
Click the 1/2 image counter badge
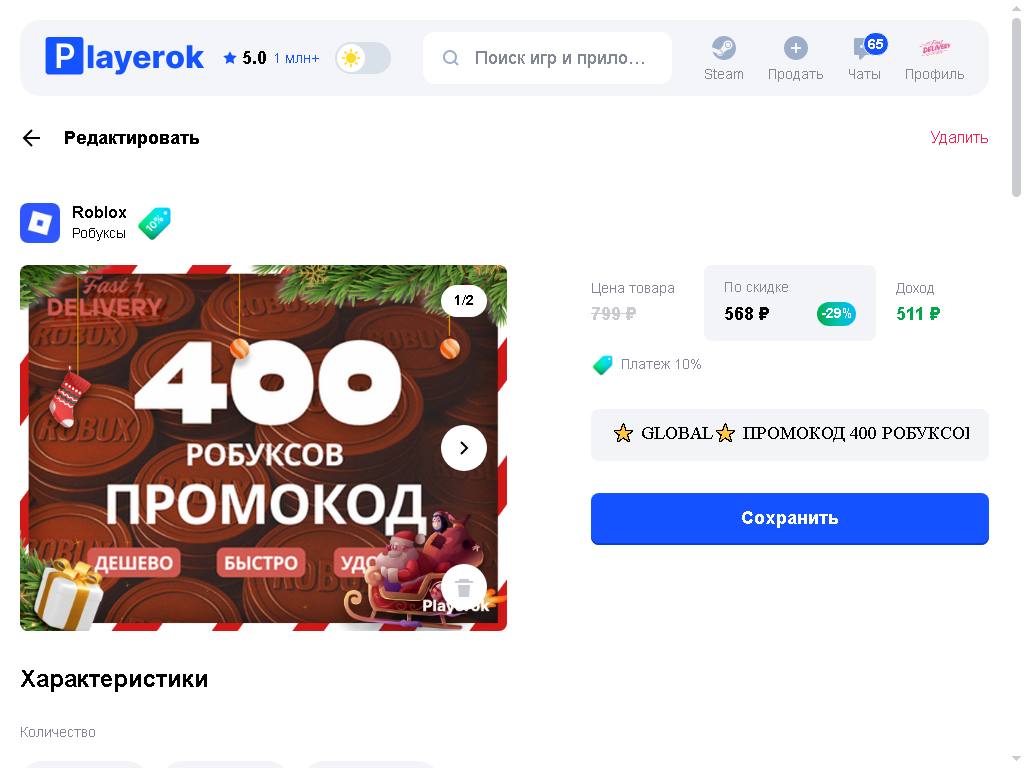[x=464, y=300]
